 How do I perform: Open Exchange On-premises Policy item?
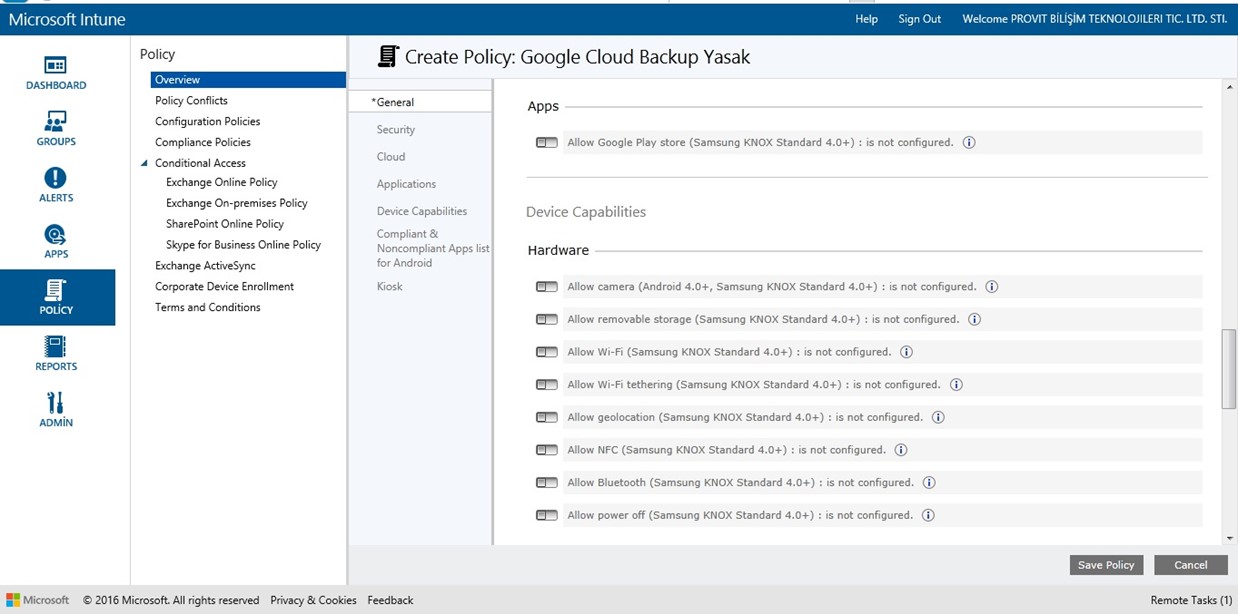(x=237, y=203)
